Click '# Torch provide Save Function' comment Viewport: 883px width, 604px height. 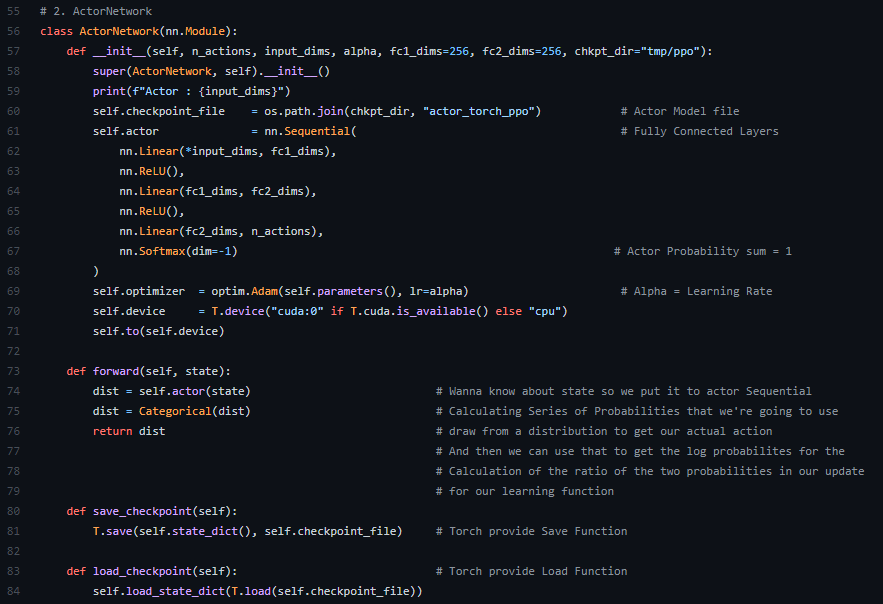(532, 531)
